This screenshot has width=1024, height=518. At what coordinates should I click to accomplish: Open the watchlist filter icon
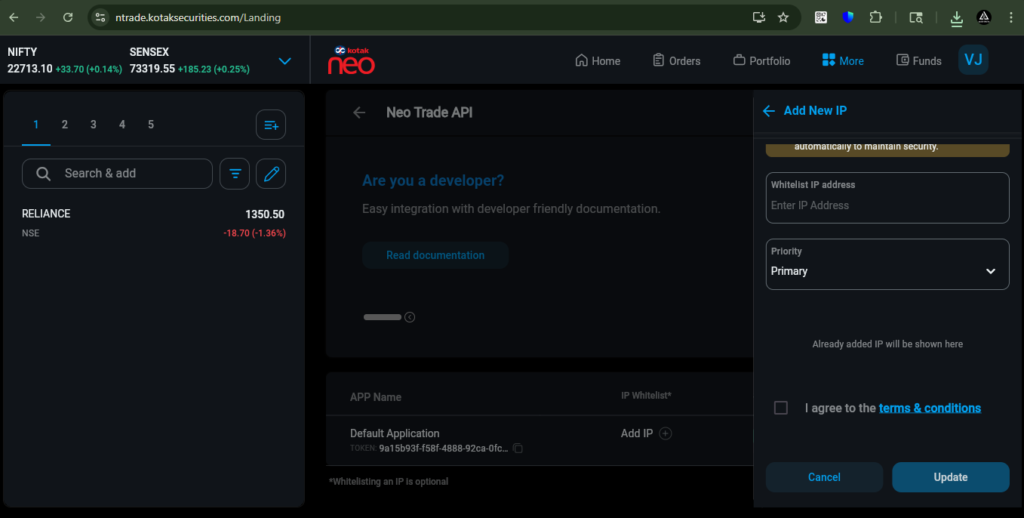click(x=235, y=174)
